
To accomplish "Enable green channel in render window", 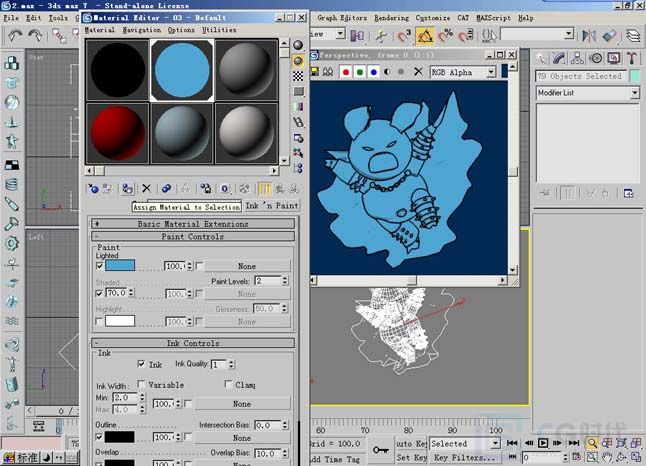I will click(x=360, y=72).
